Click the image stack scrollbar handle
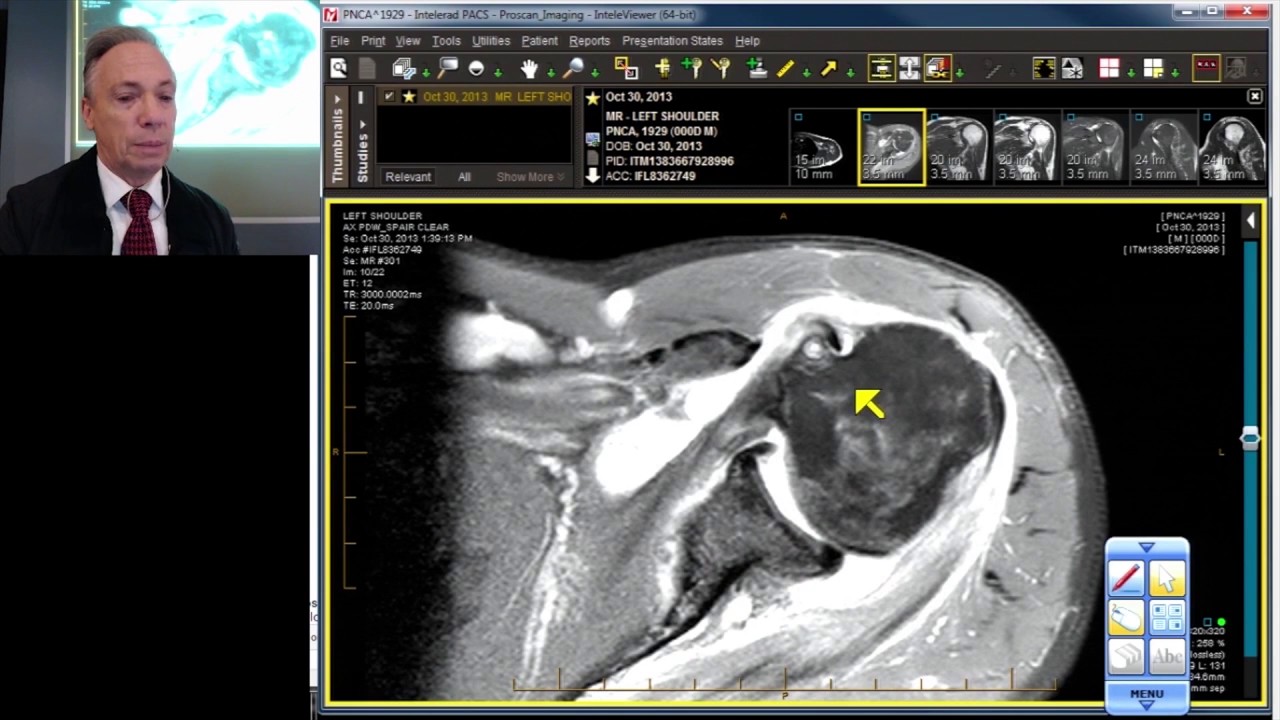The width and height of the screenshot is (1280, 720). 1250,438
